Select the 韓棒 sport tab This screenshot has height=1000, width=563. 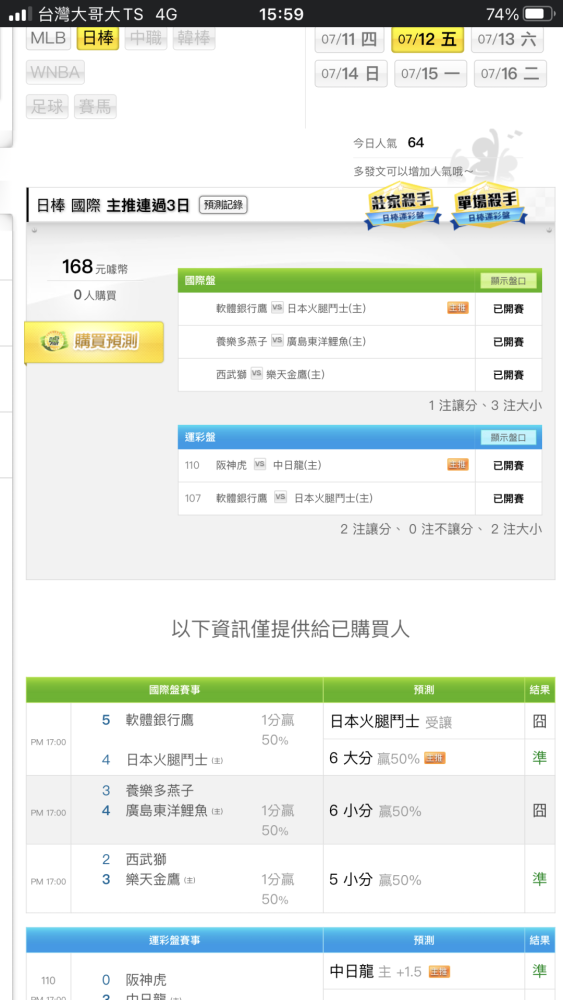(x=194, y=38)
